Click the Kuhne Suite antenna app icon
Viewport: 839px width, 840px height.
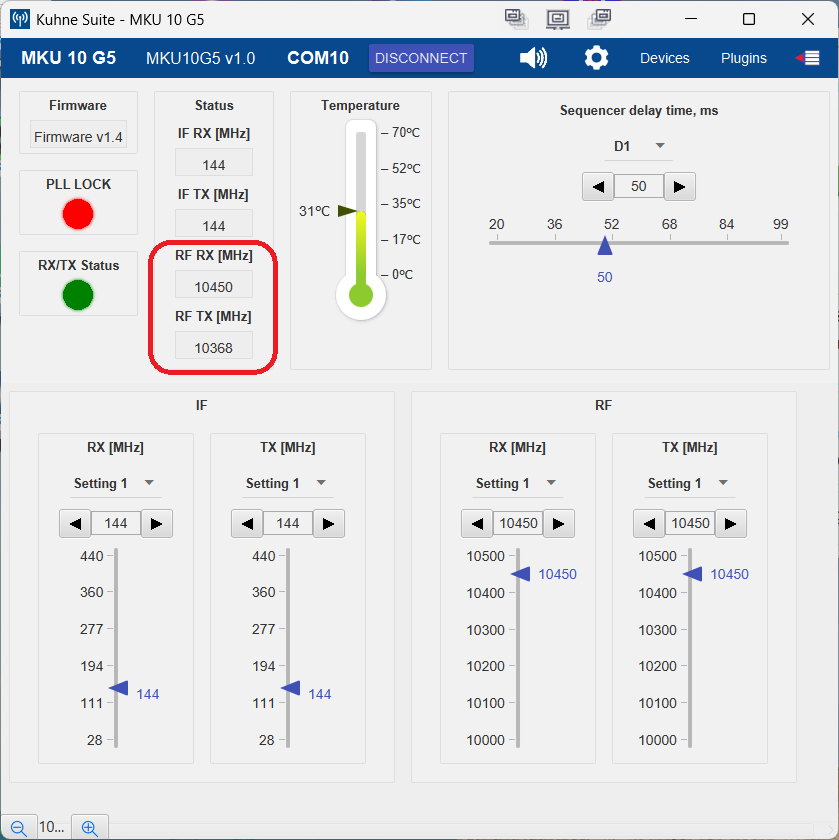pos(20,19)
